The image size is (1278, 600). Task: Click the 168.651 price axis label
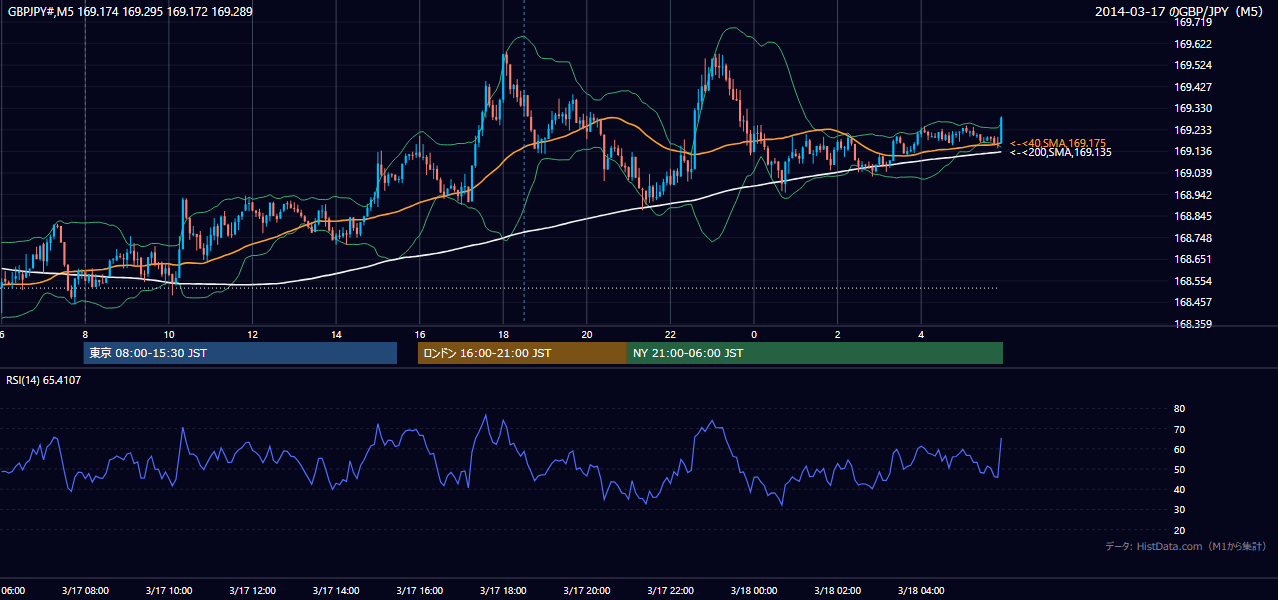1192,259
